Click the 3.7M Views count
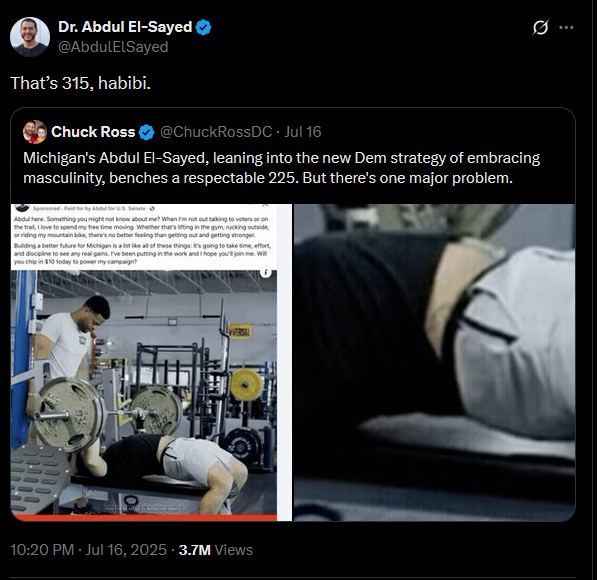This screenshot has height=580, width=597. [x=215, y=550]
